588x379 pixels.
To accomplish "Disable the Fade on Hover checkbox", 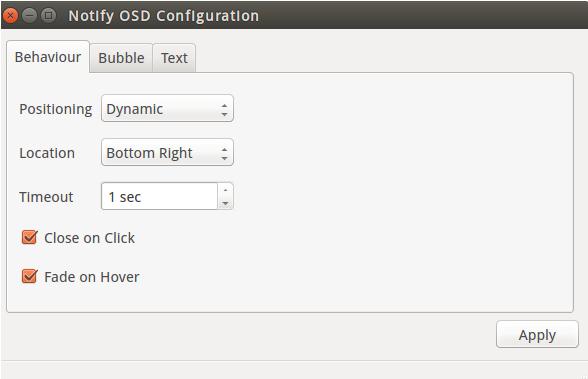I will click(x=29, y=276).
